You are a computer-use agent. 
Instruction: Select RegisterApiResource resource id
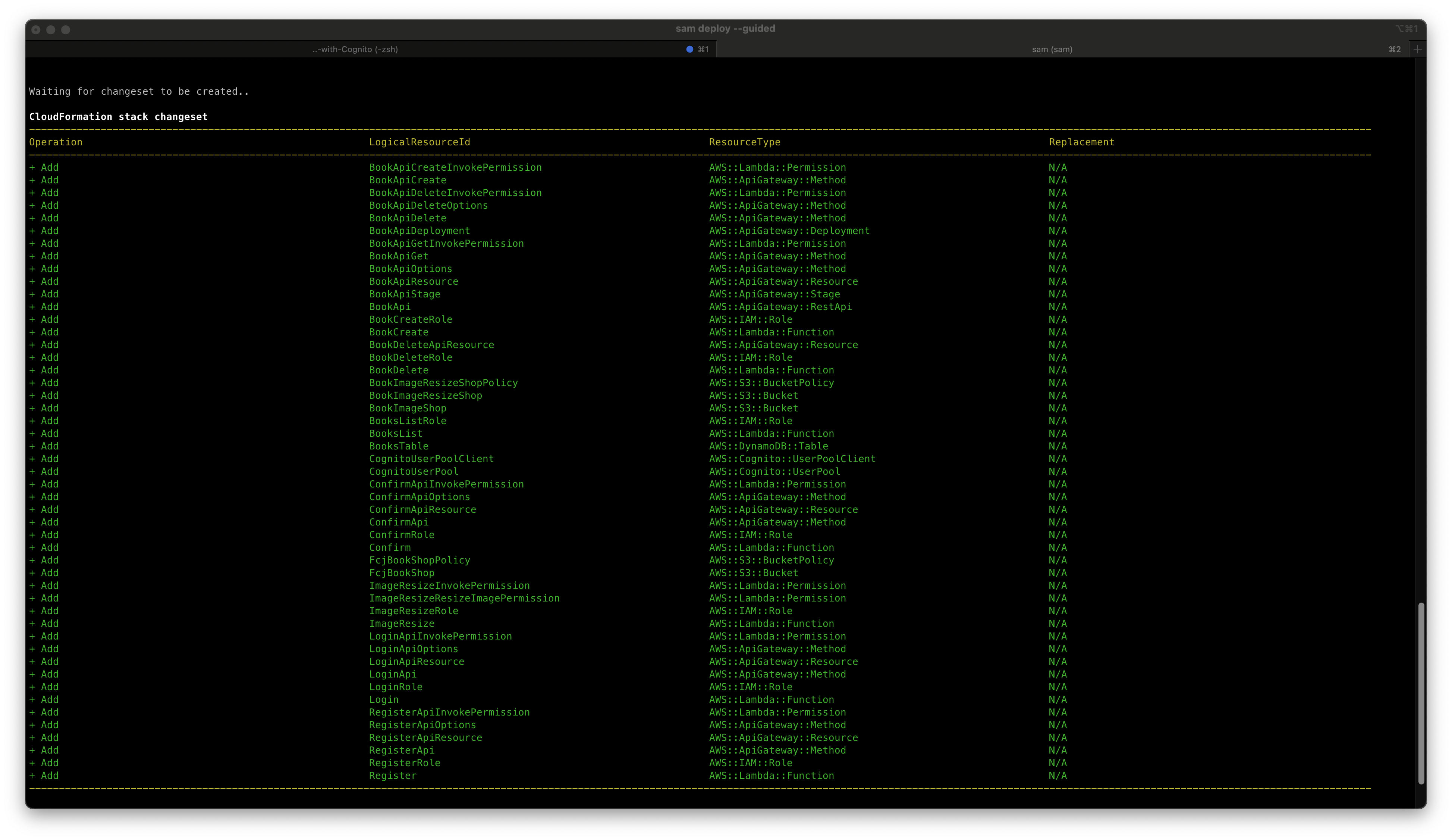point(425,738)
